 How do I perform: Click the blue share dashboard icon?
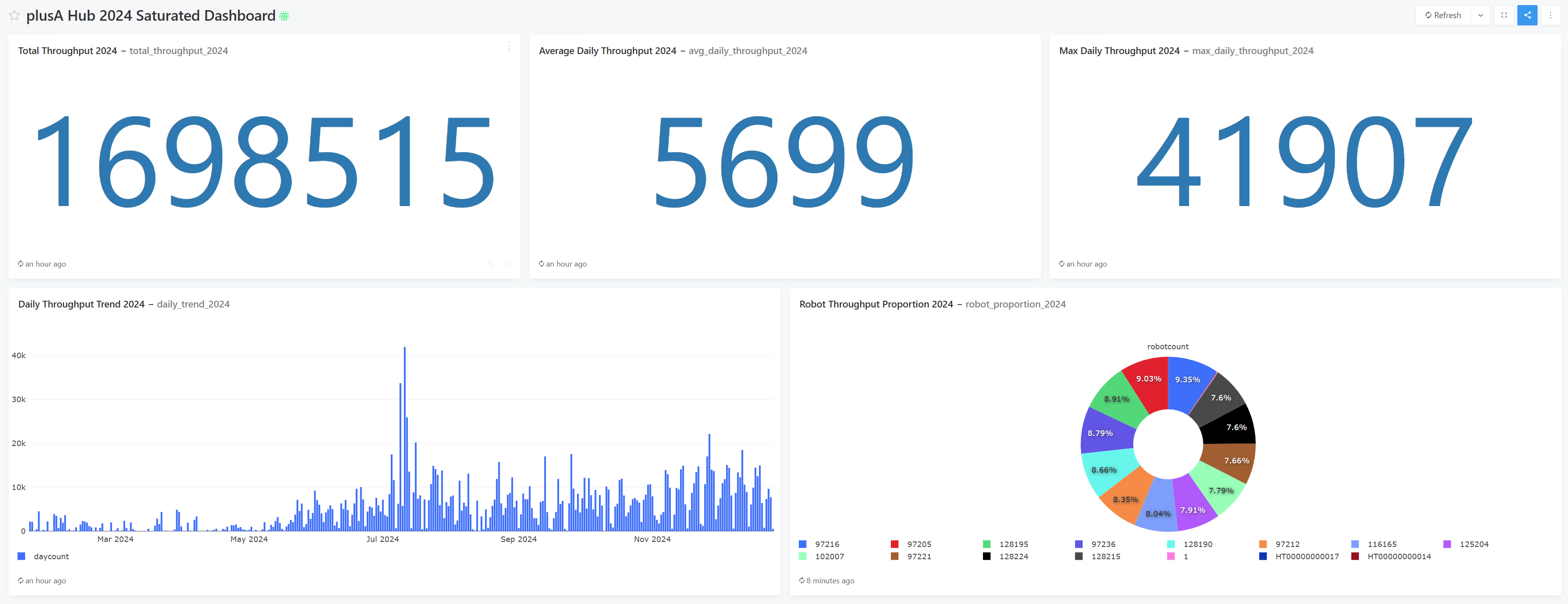click(1527, 15)
